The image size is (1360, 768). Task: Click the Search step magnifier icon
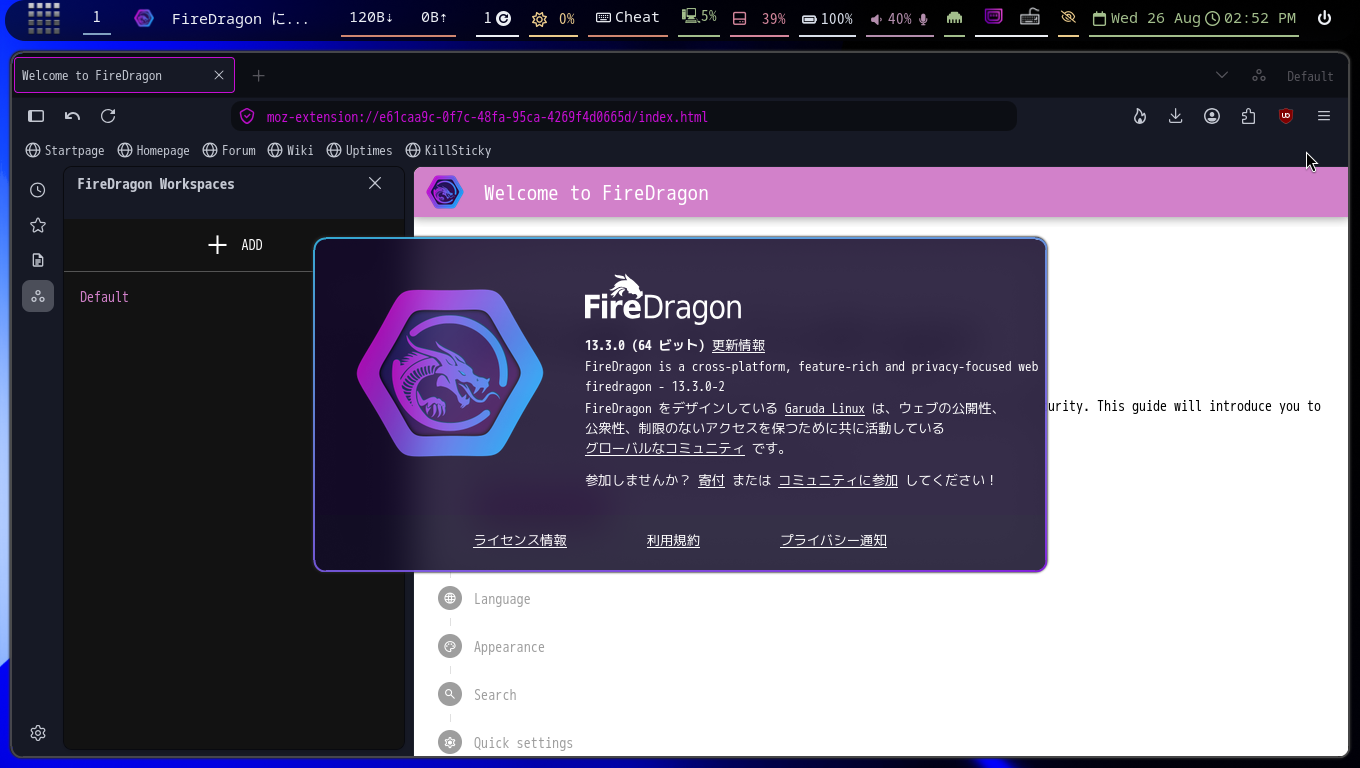click(x=450, y=694)
